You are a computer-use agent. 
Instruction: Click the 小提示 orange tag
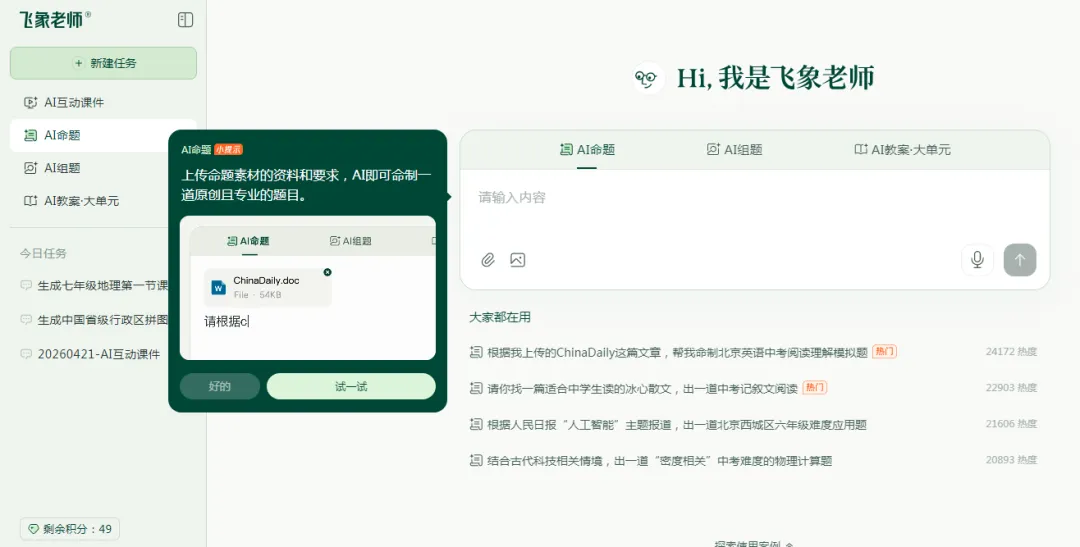[228, 149]
